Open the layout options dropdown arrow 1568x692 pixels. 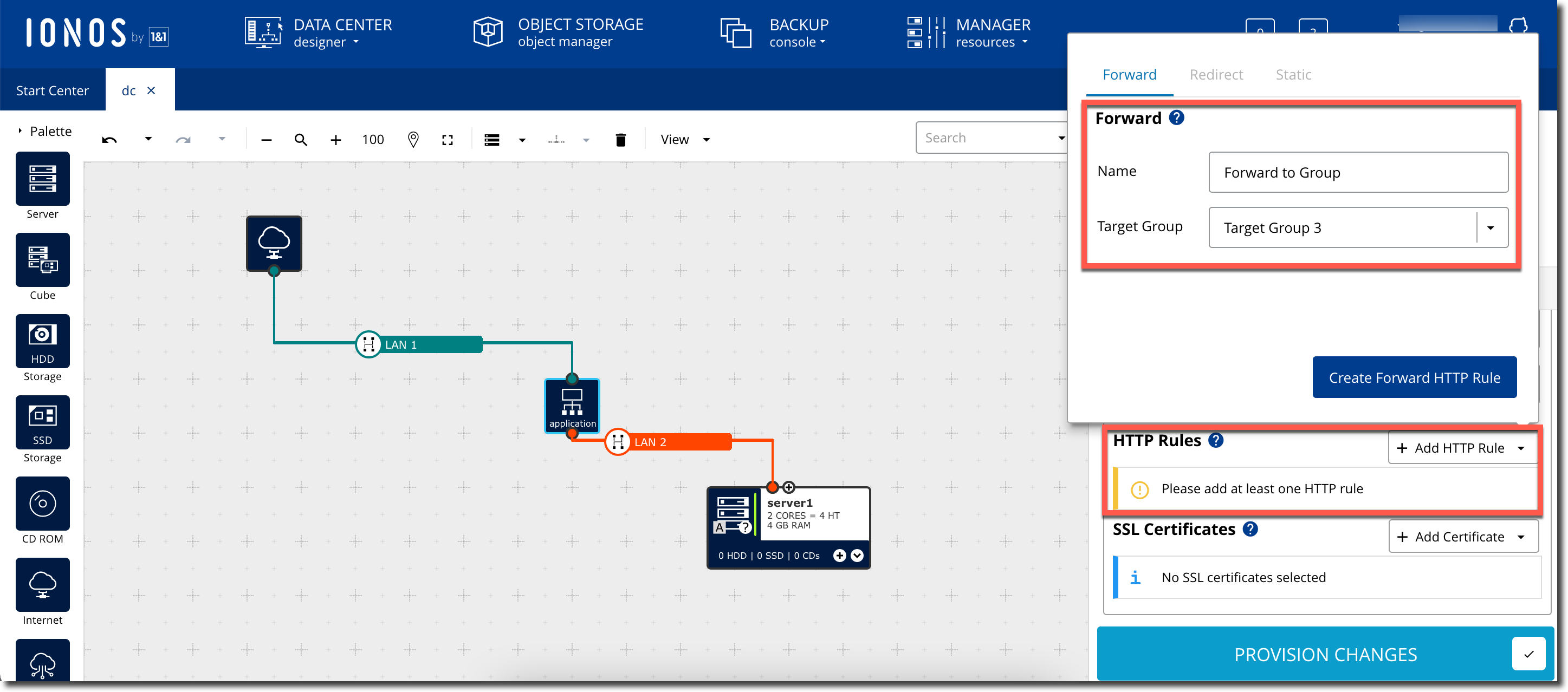tap(522, 140)
